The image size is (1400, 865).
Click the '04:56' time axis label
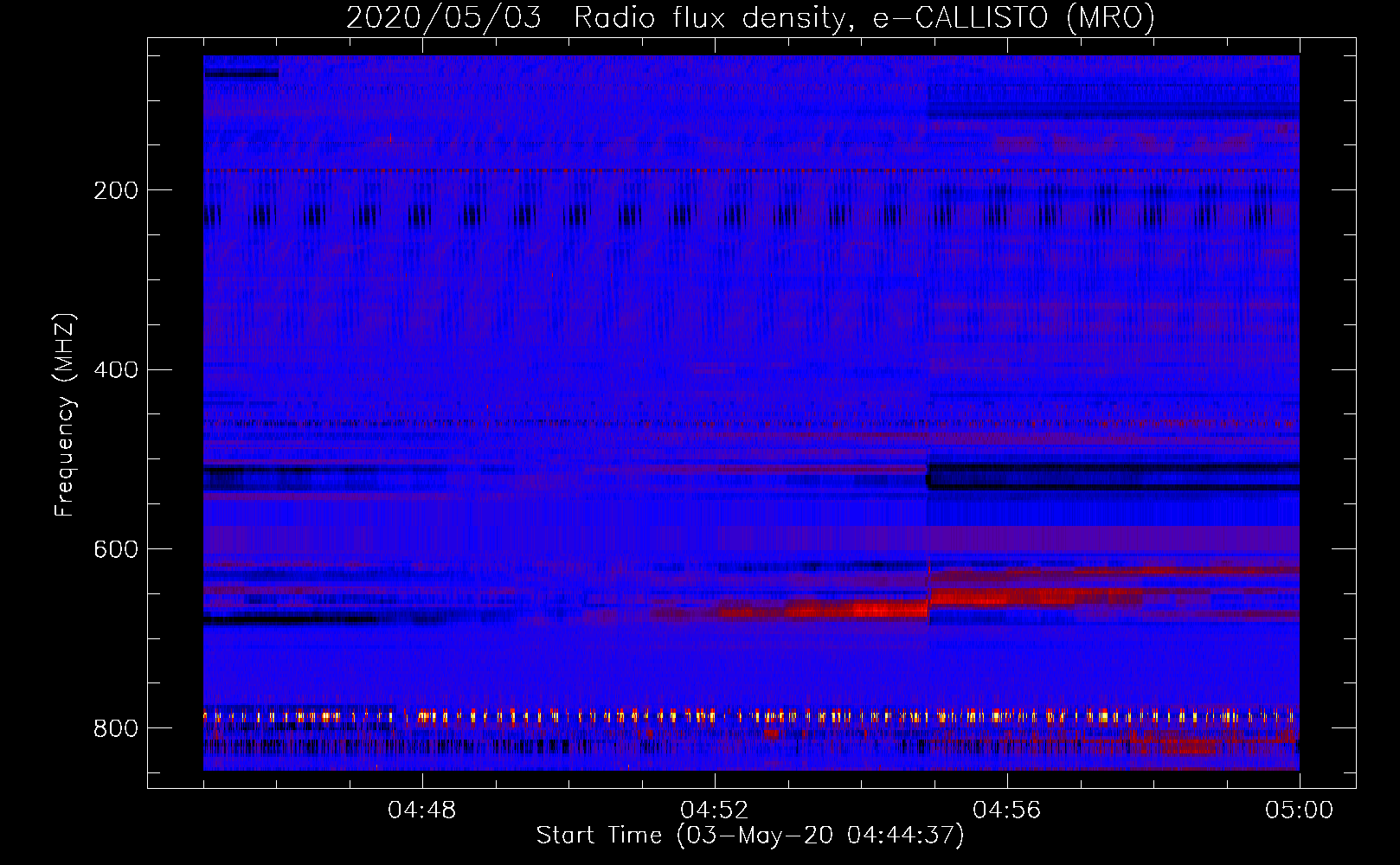tap(1007, 811)
